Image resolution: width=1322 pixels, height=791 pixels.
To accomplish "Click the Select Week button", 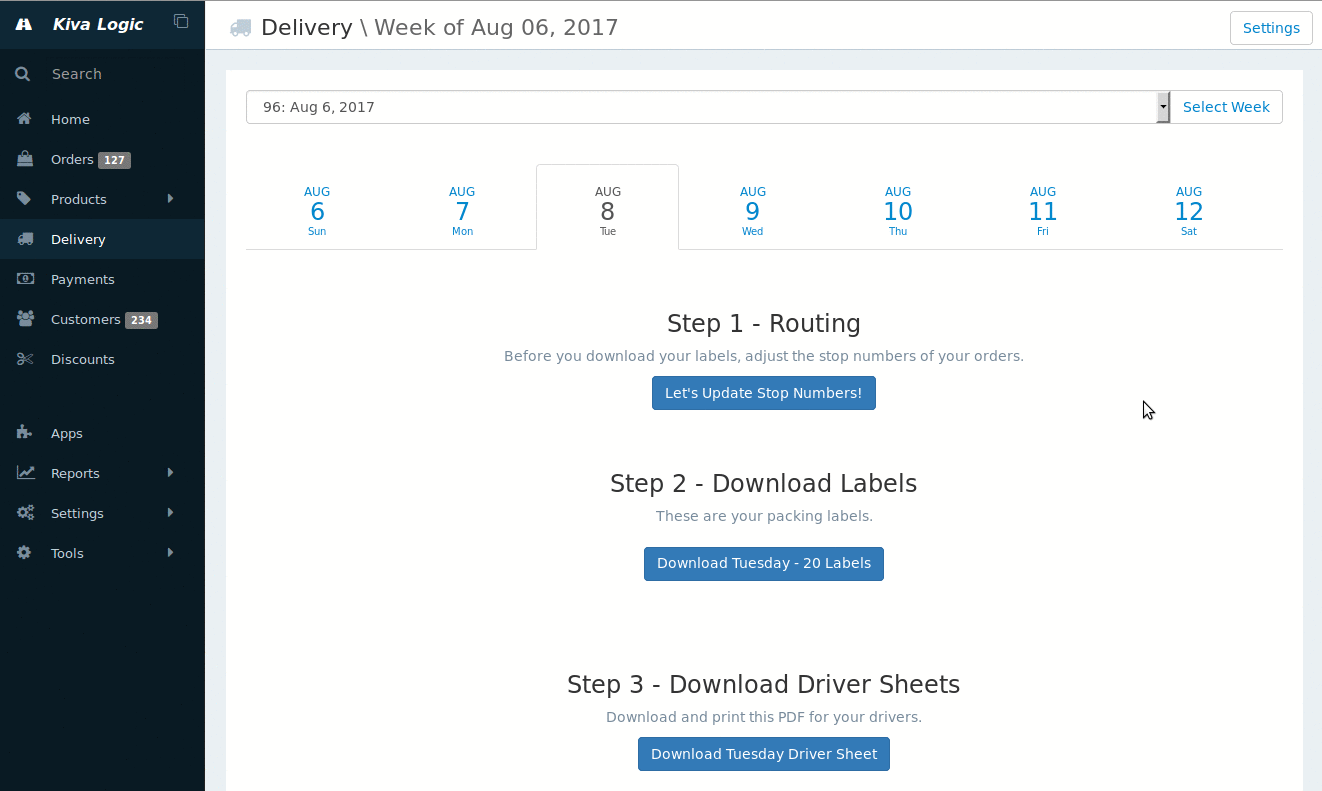I will tap(1226, 107).
